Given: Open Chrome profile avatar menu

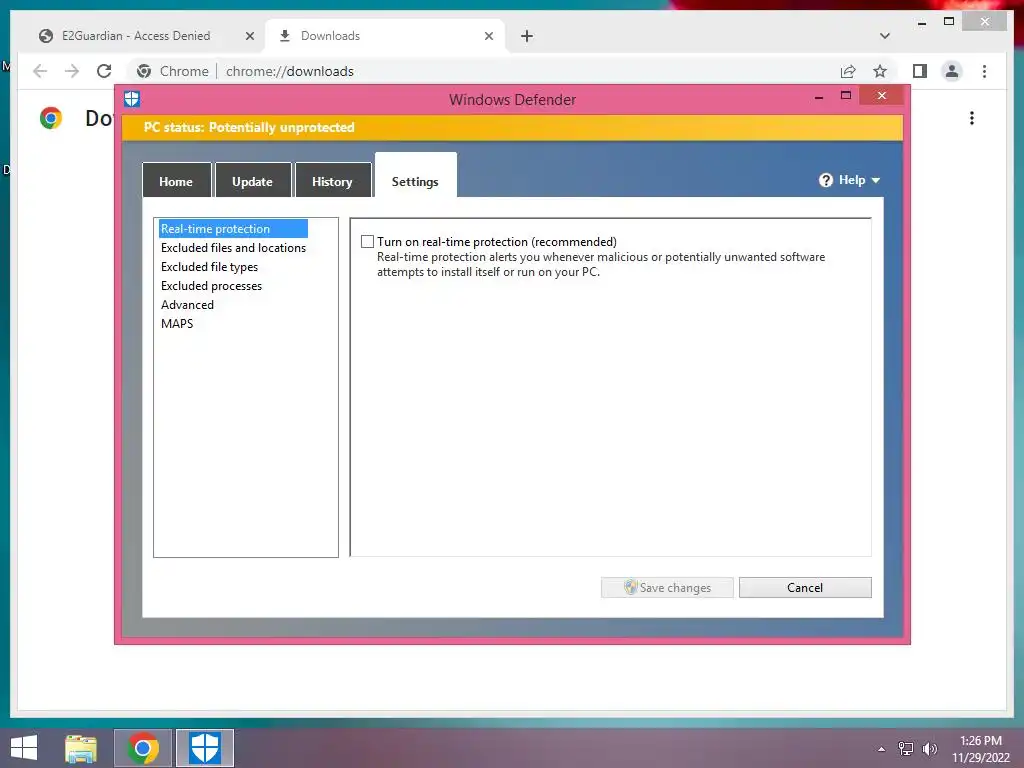Looking at the screenshot, I should click(x=952, y=71).
